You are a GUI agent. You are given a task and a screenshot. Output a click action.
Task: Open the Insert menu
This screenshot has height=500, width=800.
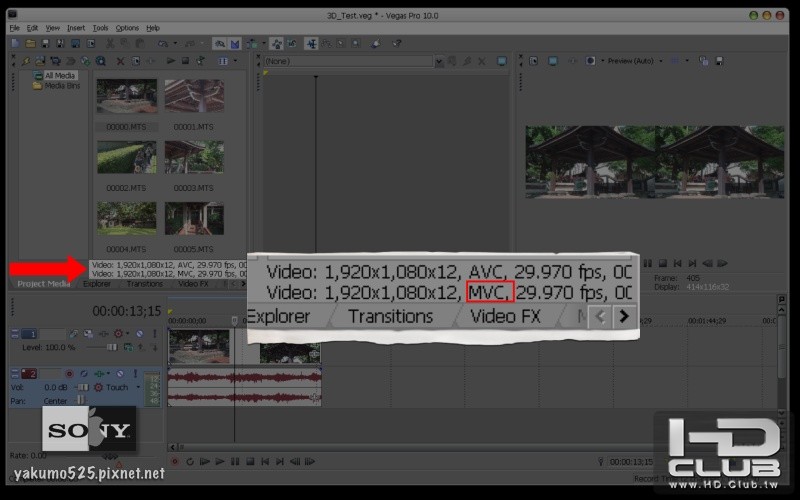(x=76, y=29)
